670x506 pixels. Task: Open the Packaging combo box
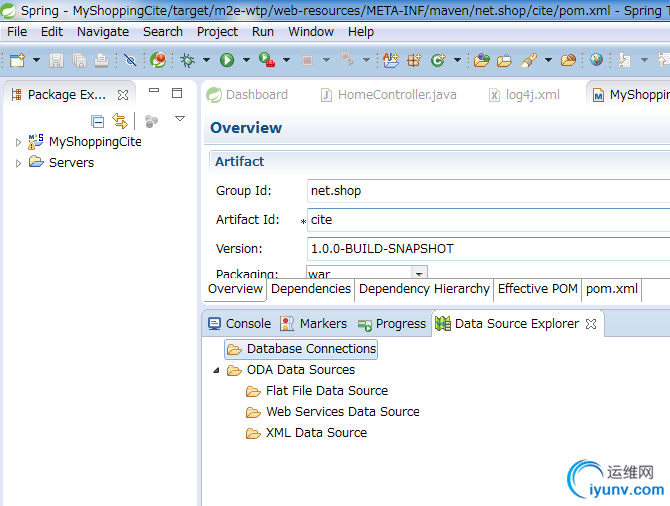pos(419,273)
